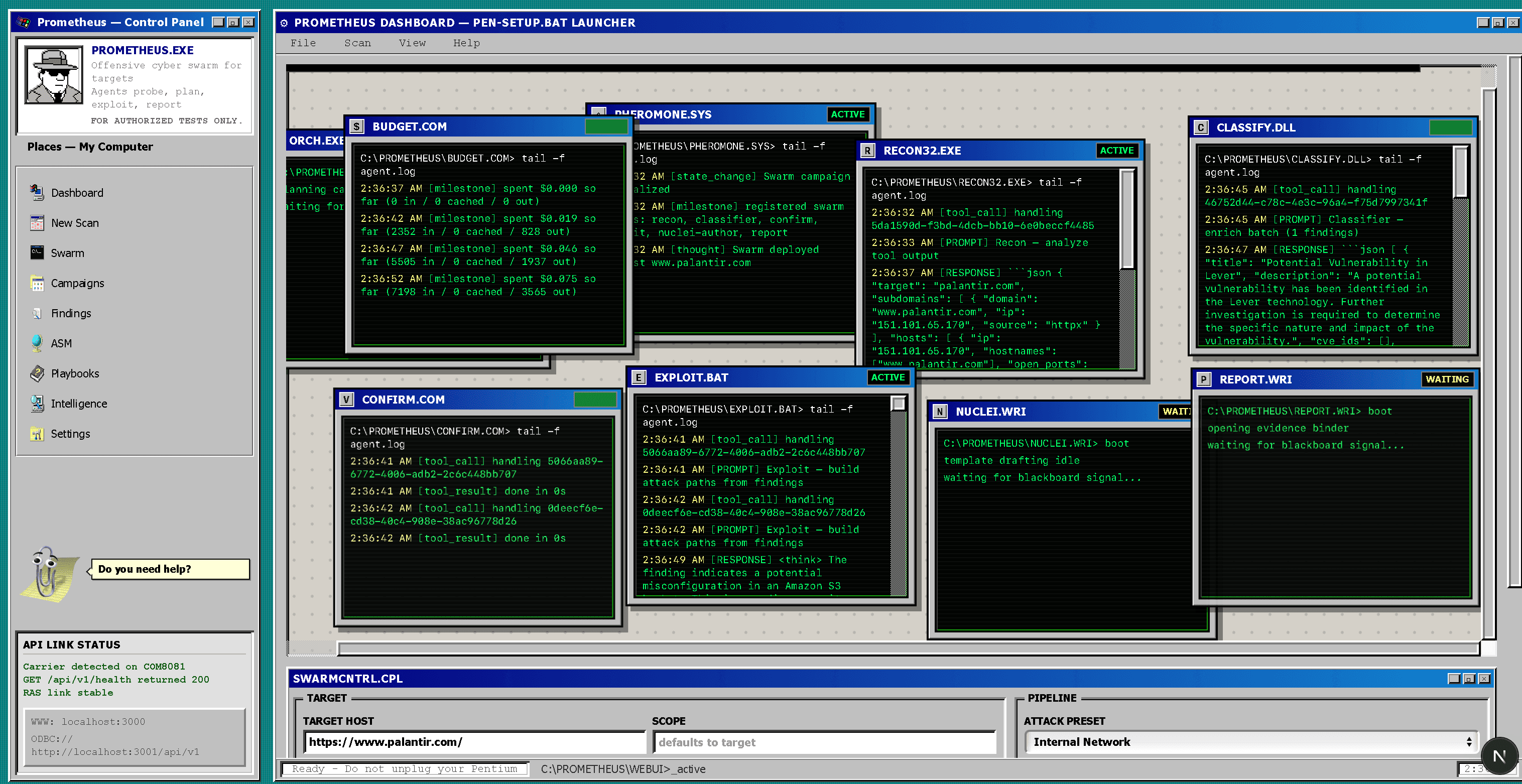The height and width of the screenshot is (784, 1522).
Task: Click ACTIVE badge on RECON32.EXE window
Action: click(1116, 151)
